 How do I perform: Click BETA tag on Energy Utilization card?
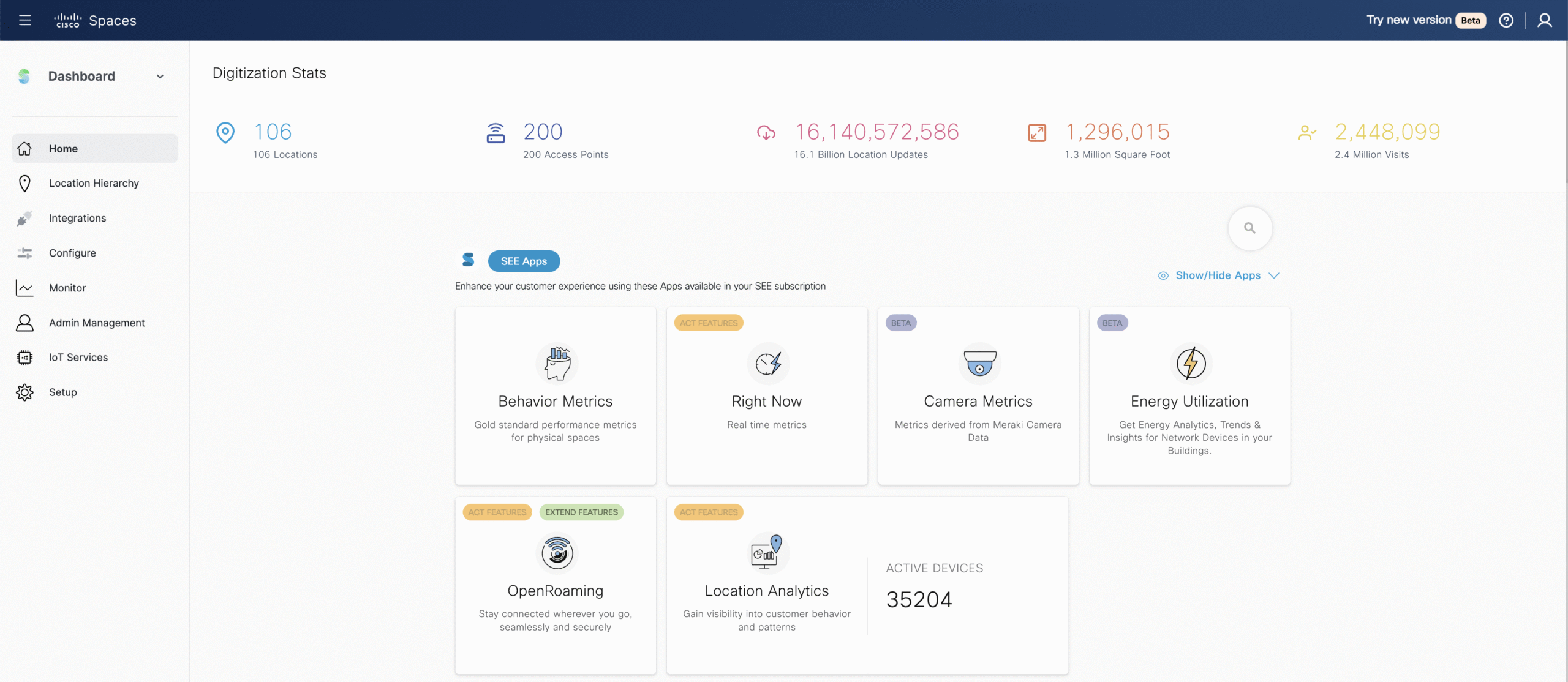(x=1112, y=323)
